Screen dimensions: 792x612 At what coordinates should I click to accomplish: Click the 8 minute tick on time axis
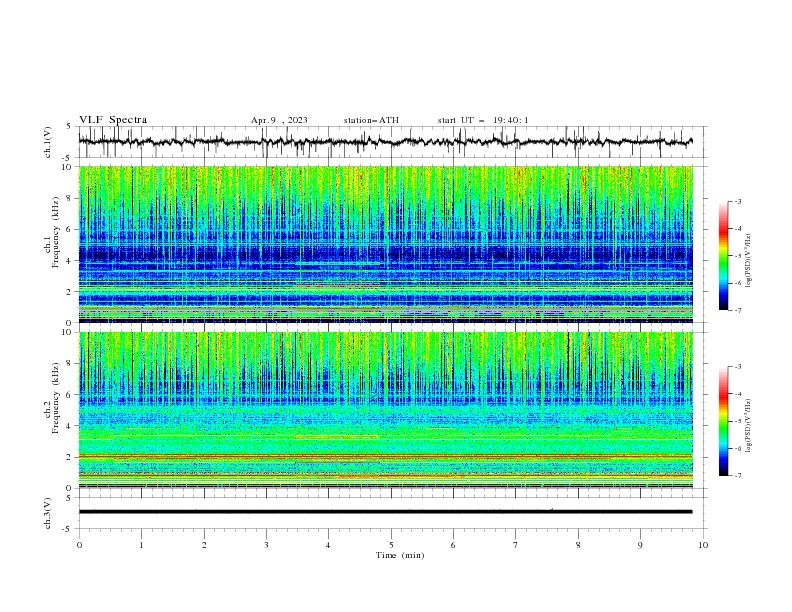click(578, 545)
